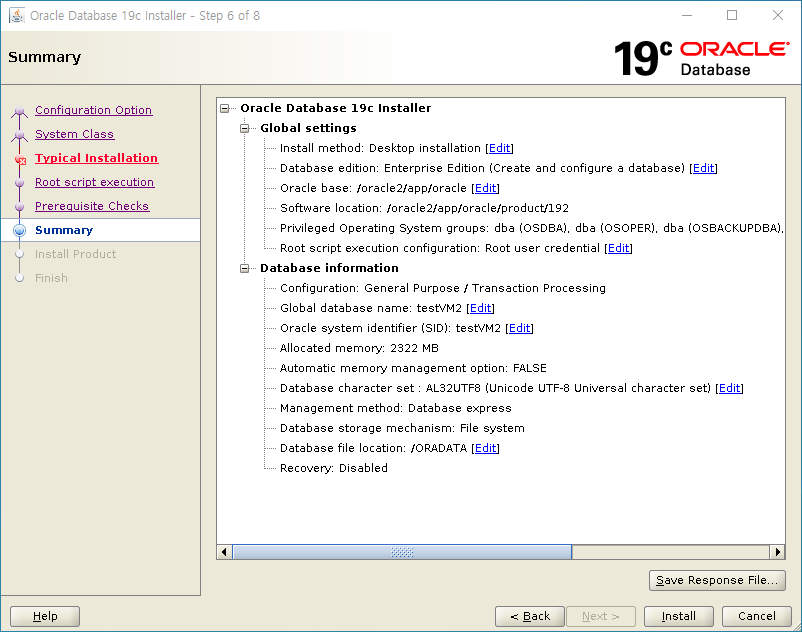Click the horizontal scrollbar left arrow
The height and width of the screenshot is (632, 802).
pos(224,552)
